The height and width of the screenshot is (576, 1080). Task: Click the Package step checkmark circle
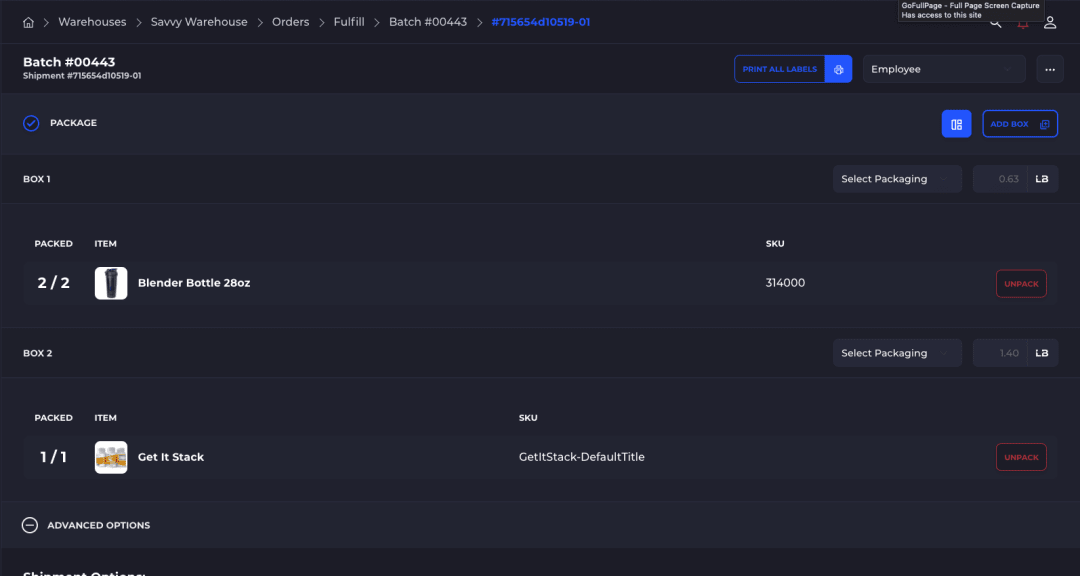[31, 123]
